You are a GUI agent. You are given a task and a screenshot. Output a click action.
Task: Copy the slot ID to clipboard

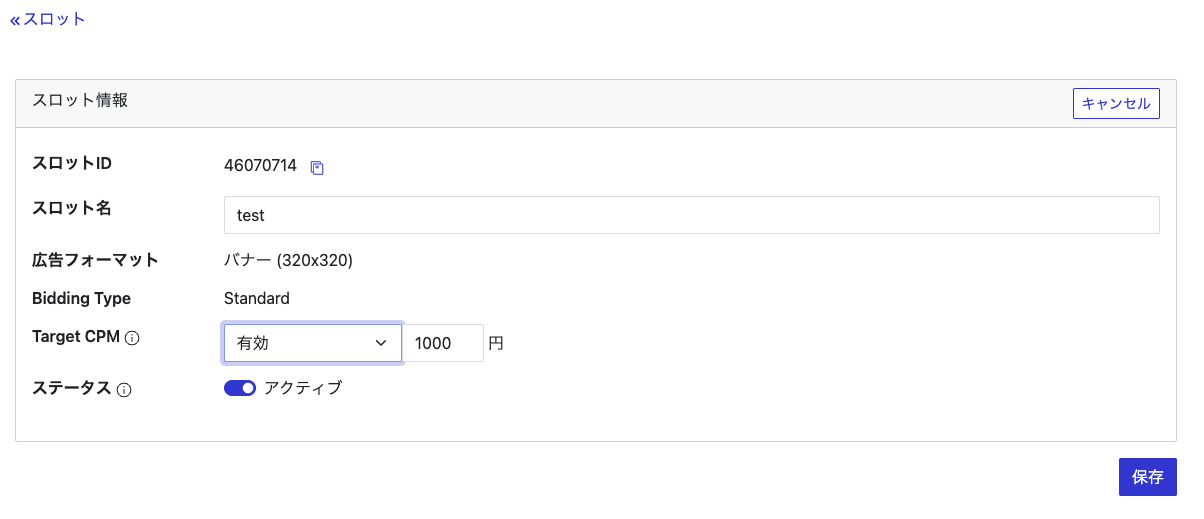click(x=317, y=168)
